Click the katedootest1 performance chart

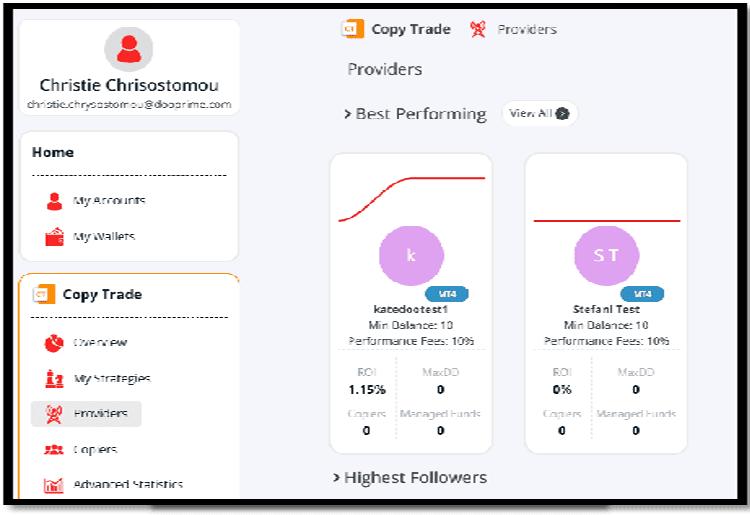[411, 197]
